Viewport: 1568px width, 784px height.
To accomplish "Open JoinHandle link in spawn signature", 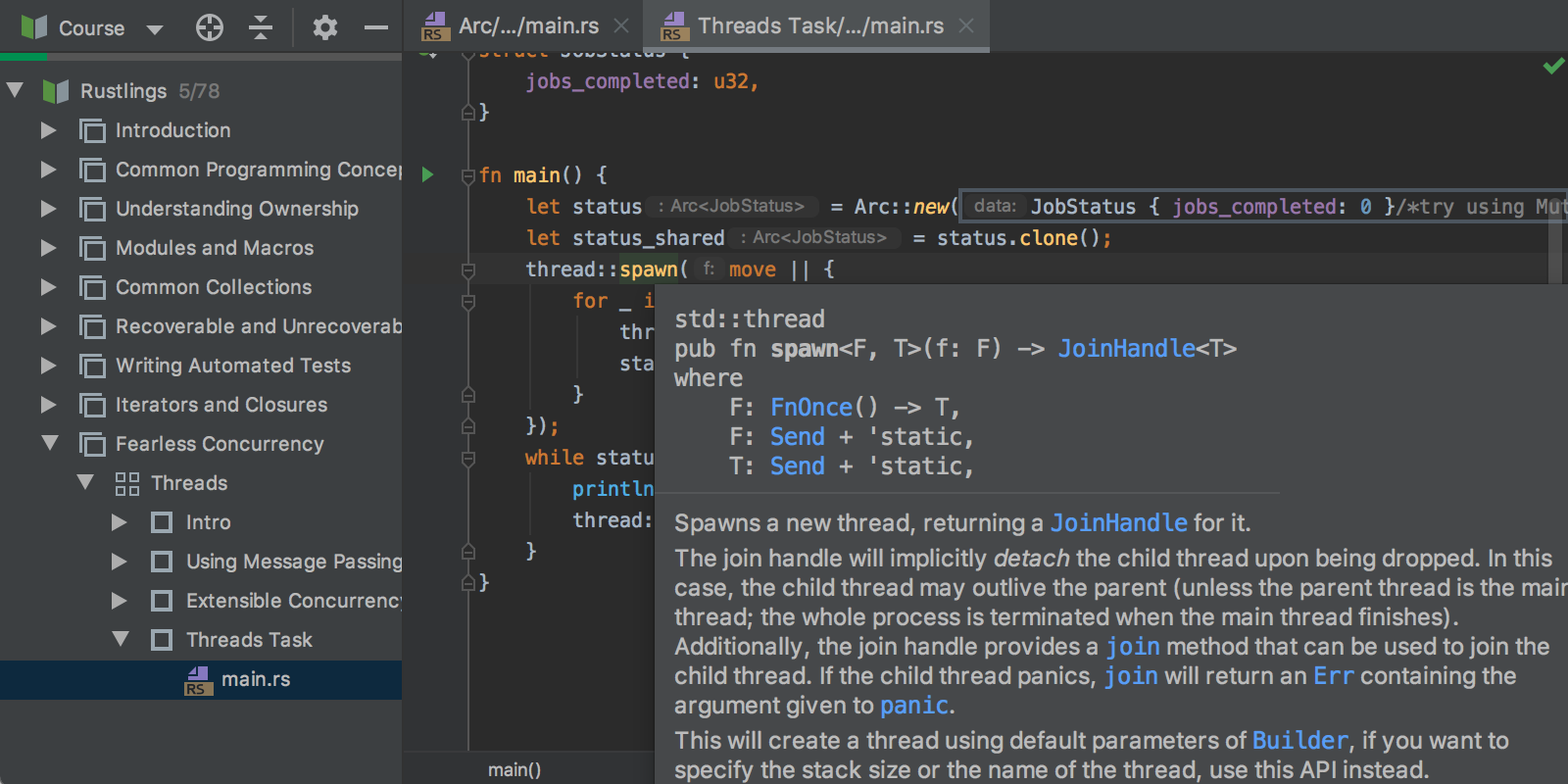I will pos(1126,349).
